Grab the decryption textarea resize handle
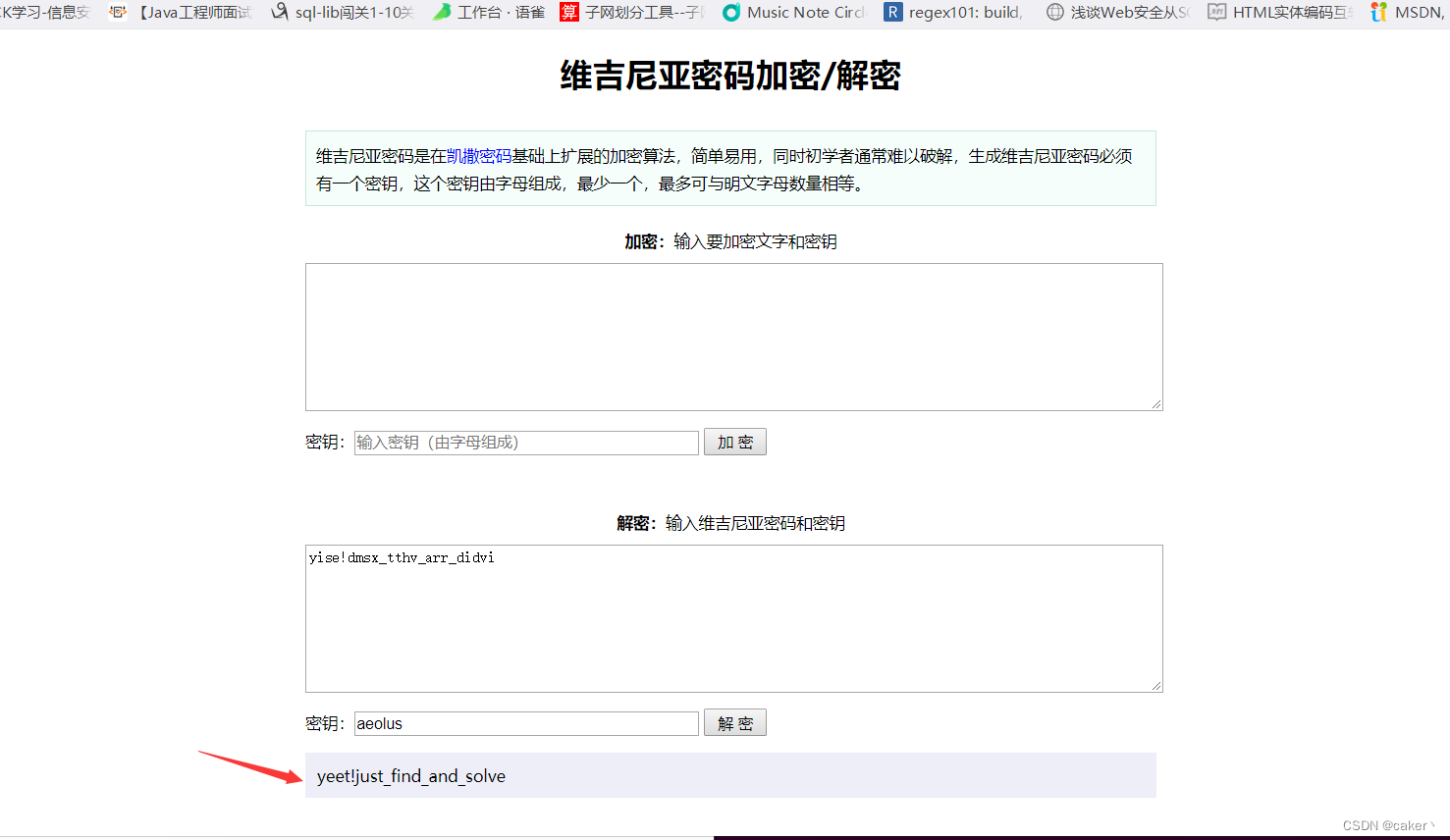 [1155, 685]
